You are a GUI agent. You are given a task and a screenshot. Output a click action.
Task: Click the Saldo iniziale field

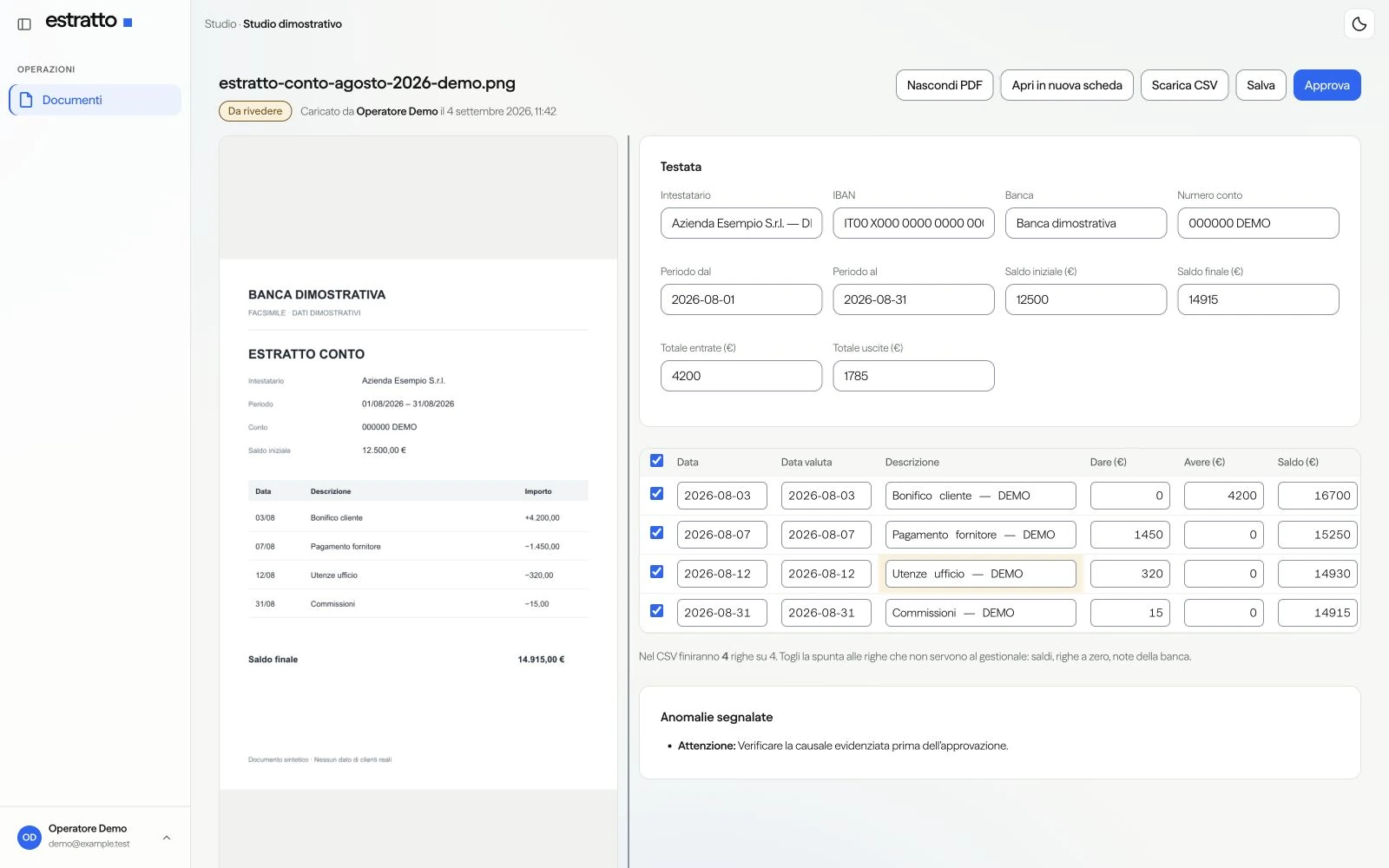pos(1086,299)
